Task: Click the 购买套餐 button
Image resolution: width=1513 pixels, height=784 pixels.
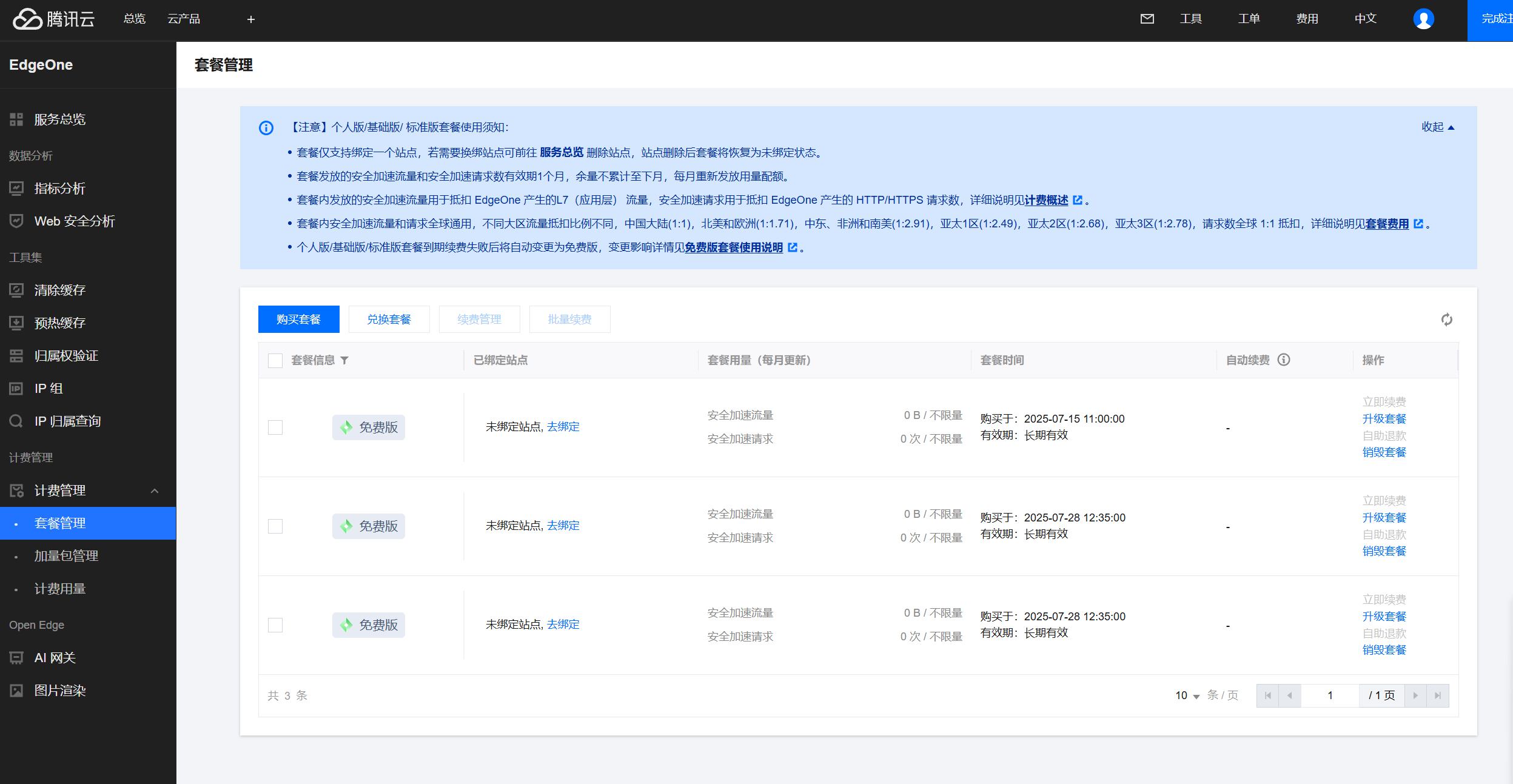Action: [x=298, y=320]
